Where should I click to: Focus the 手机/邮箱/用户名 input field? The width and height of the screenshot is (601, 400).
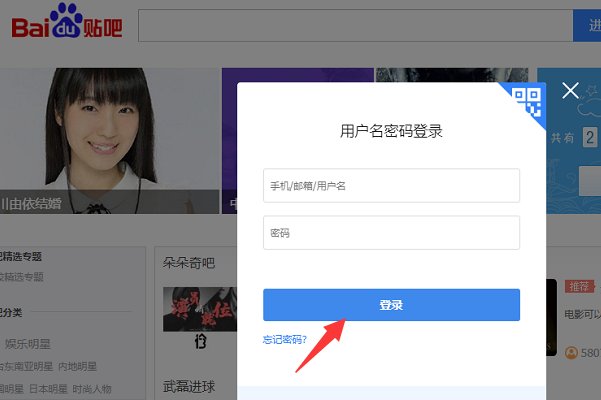click(391, 185)
